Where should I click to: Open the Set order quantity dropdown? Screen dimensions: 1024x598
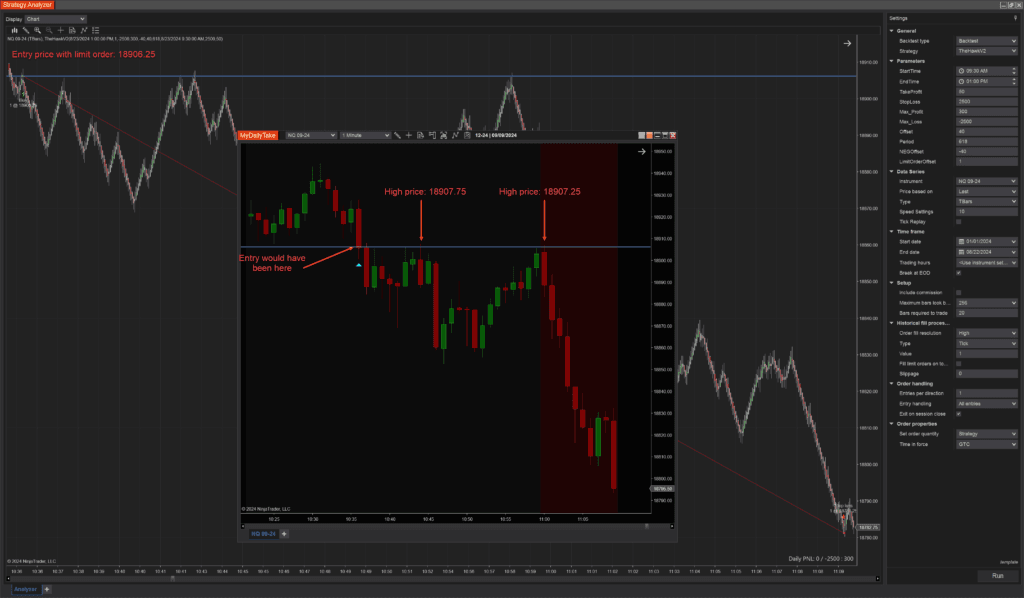click(x=987, y=433)
